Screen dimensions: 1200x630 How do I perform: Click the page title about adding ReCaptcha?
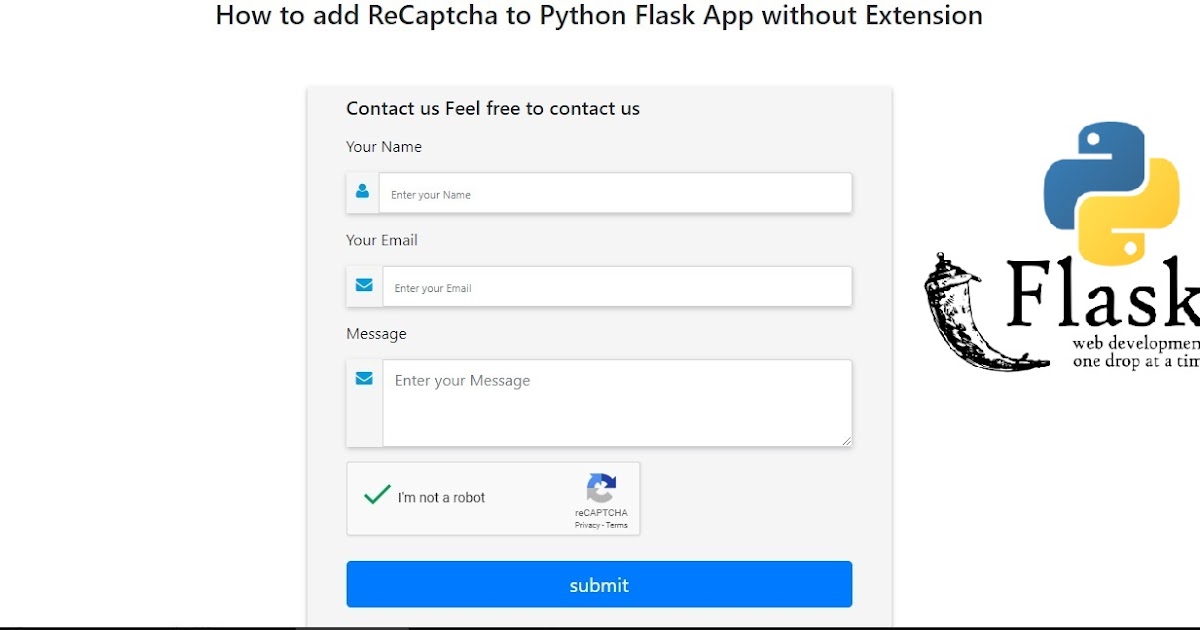pos(598,16)
